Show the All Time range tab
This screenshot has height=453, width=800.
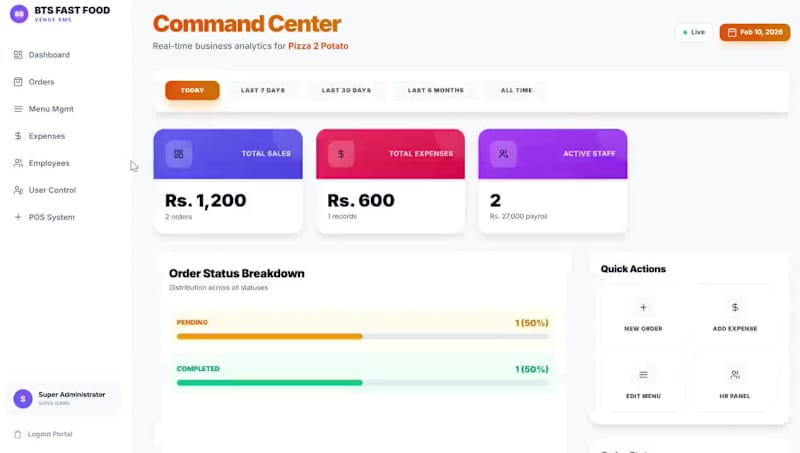pyautogui.click(x=516, y=90)
